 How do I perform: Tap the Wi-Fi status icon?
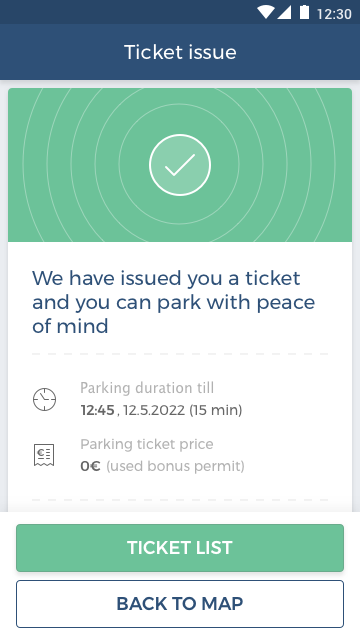pyautogui.click(x=265, y=13)
